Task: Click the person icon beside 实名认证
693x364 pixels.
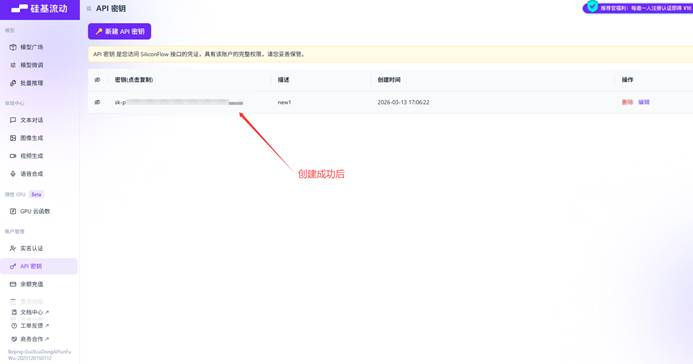Action: click(13, 248)
